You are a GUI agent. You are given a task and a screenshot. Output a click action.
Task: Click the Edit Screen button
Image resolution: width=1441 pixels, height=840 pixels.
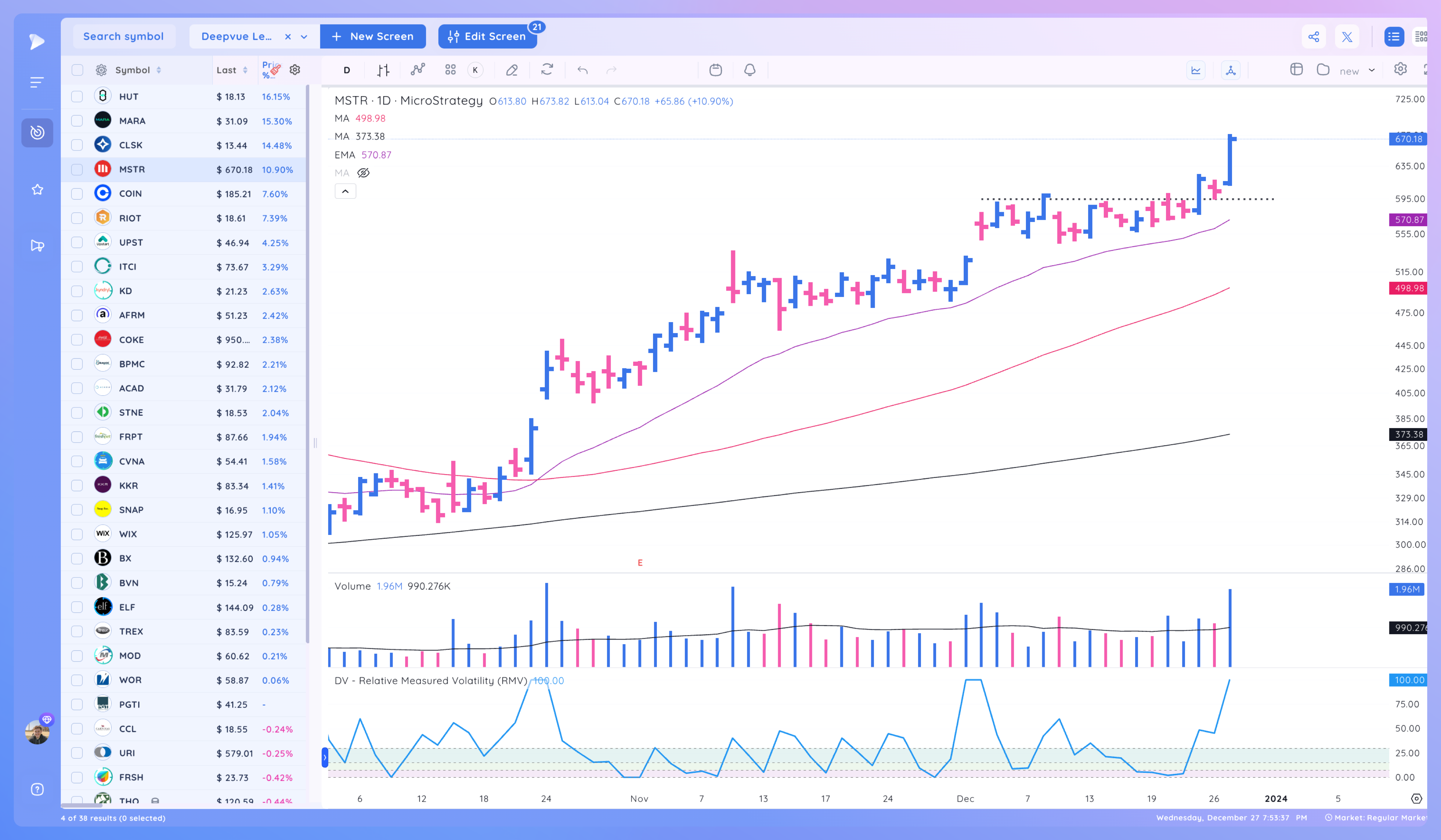(x=487, y=37)
